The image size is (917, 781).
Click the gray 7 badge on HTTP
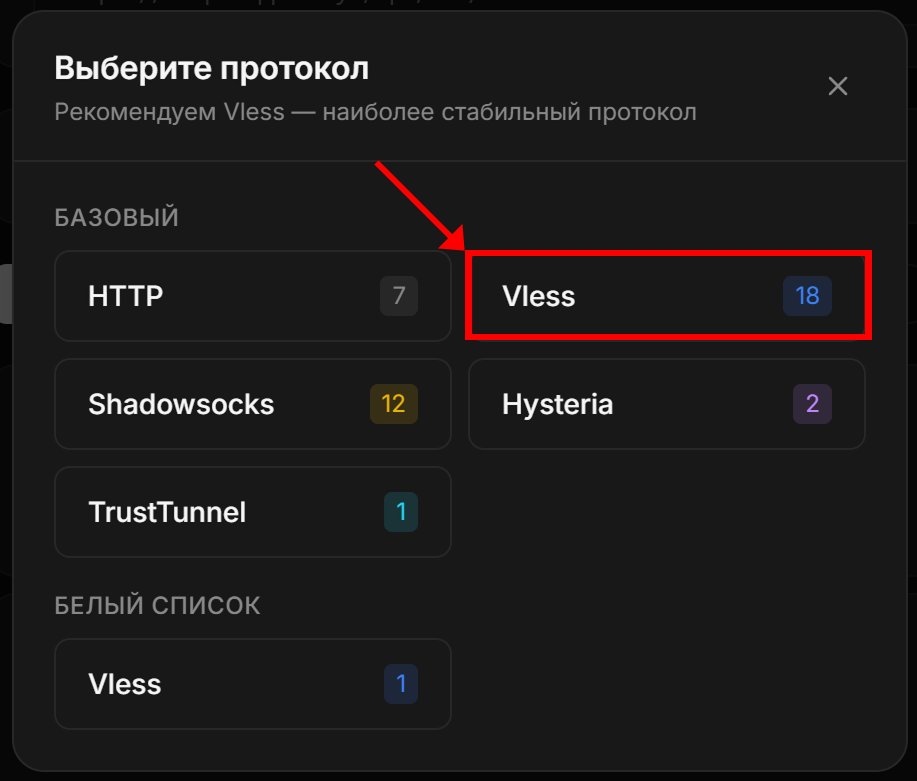[x=399, y=296]
